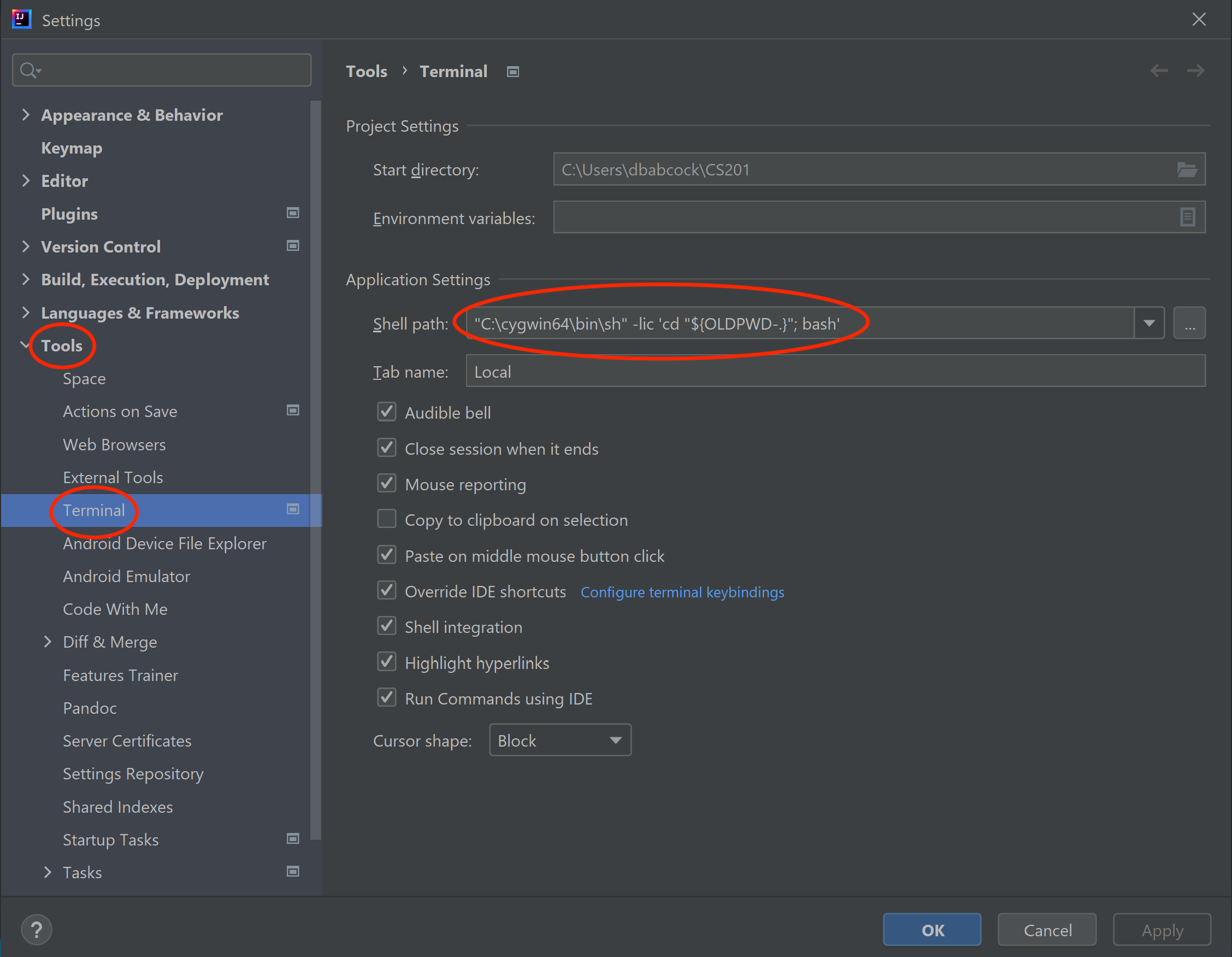The width and height of the screenshot is (1232, 957).
Task: Click the project icon next to Tasks
Action: 293,871
